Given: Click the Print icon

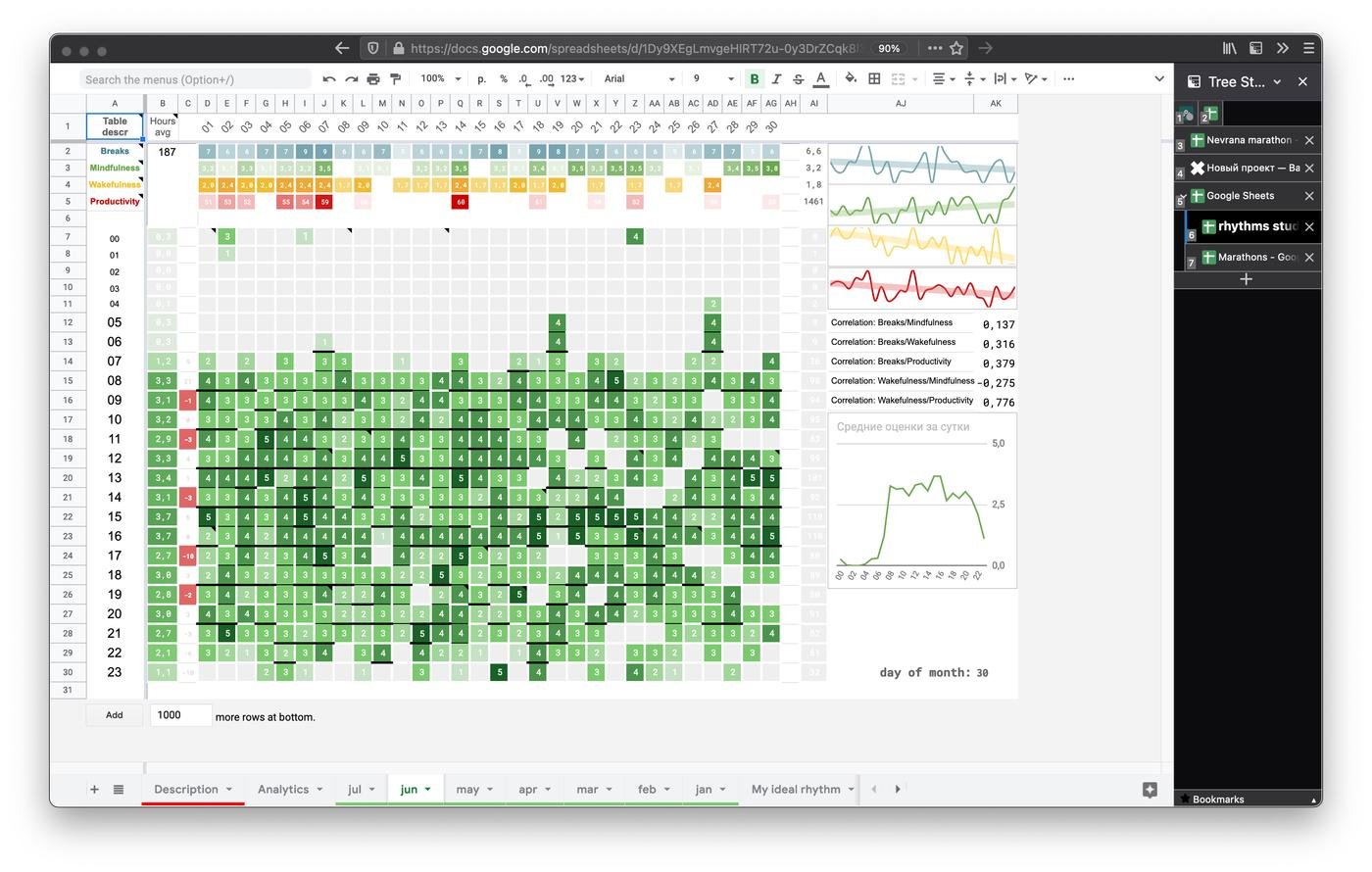Looking at the screenshot, I should click(373, 79).
